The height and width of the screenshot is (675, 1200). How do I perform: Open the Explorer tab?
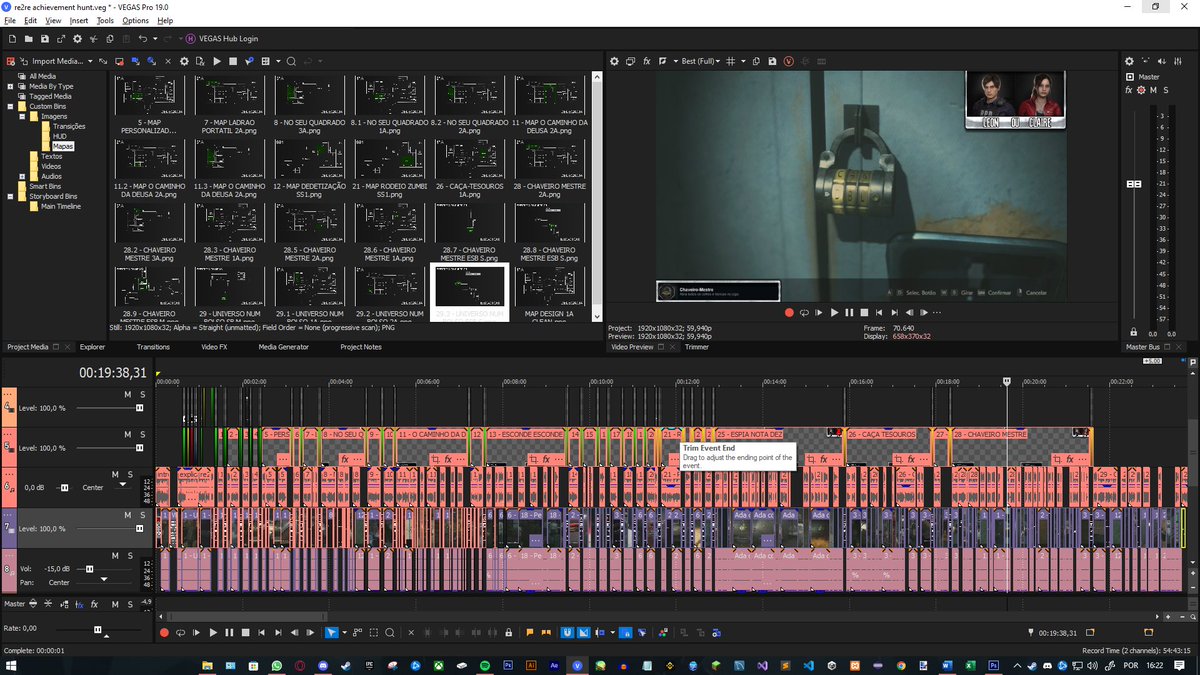pyautogui.click(x=92, y=347)
